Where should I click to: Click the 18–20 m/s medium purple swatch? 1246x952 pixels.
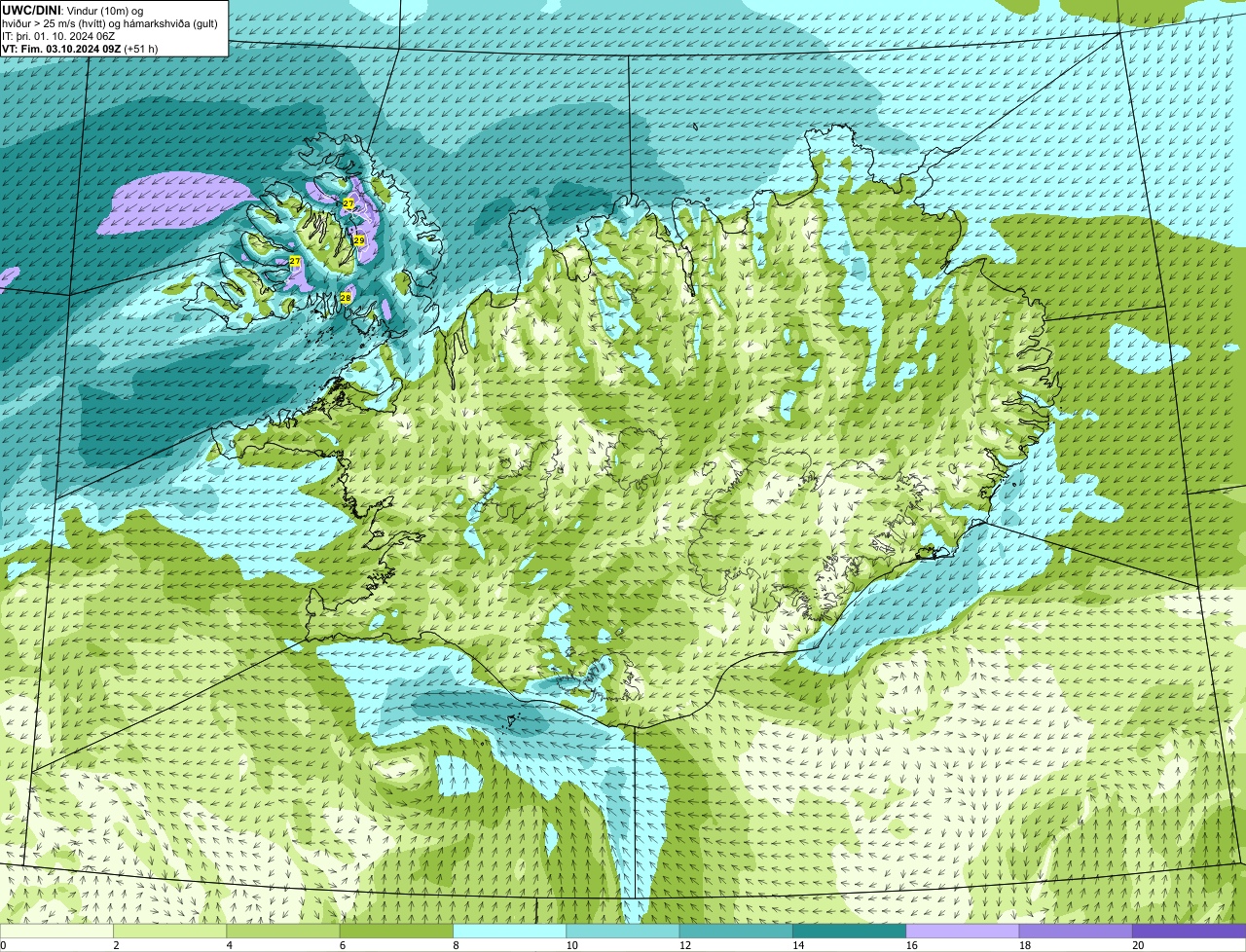1076,931
